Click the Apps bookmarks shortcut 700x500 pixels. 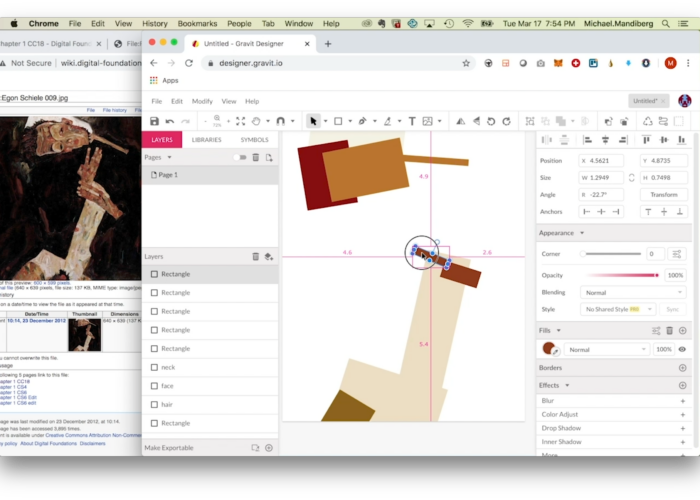(164, 80)
